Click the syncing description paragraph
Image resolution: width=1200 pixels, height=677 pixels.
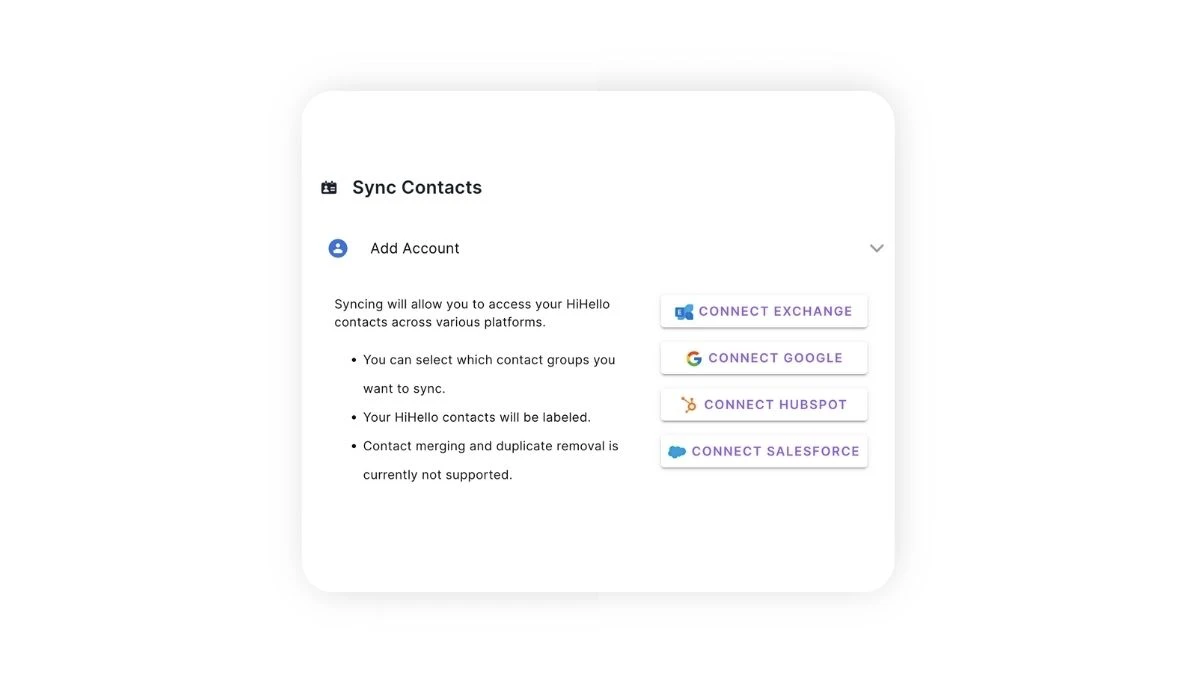(x=472, y=312)
